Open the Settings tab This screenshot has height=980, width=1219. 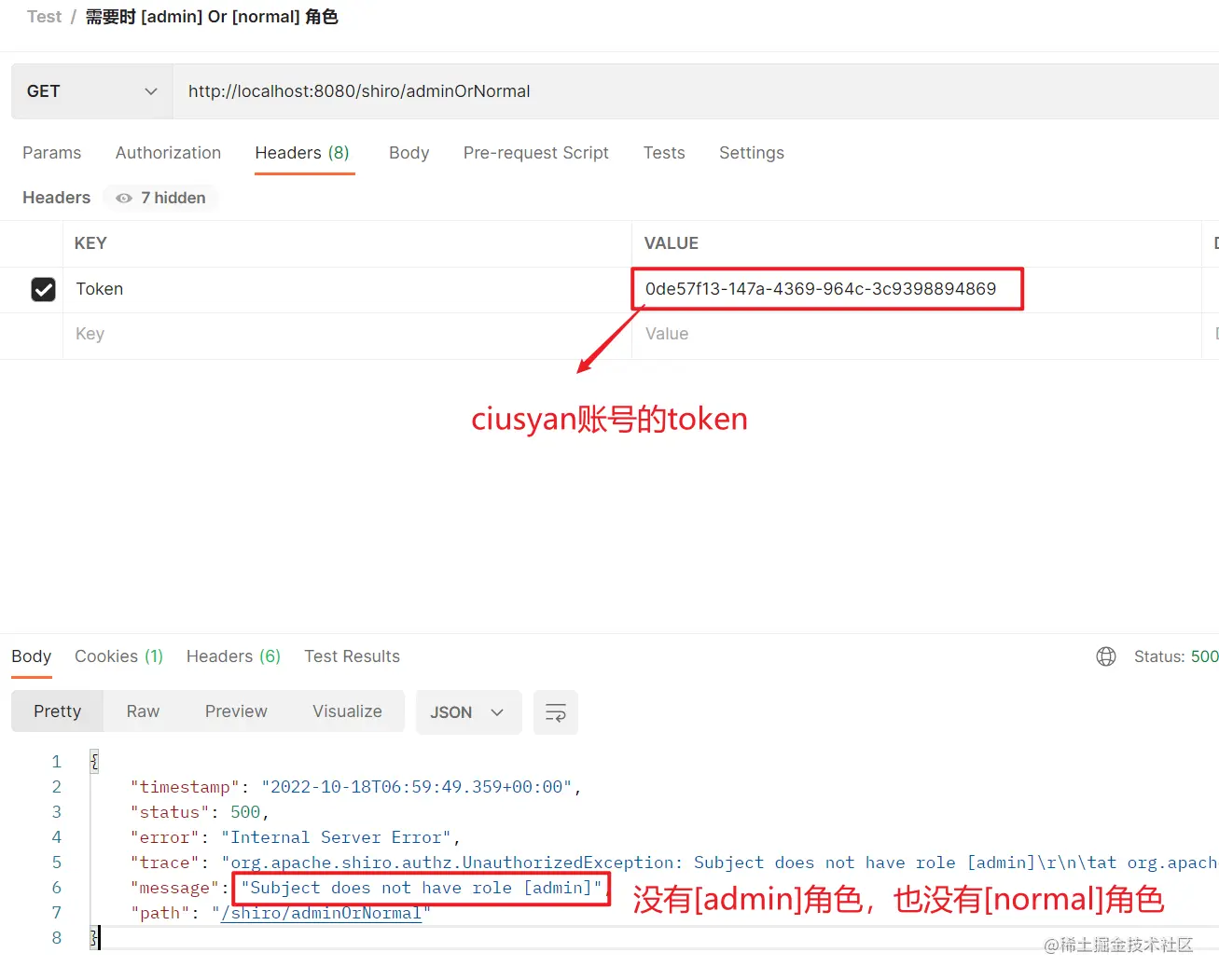(752, 153)
